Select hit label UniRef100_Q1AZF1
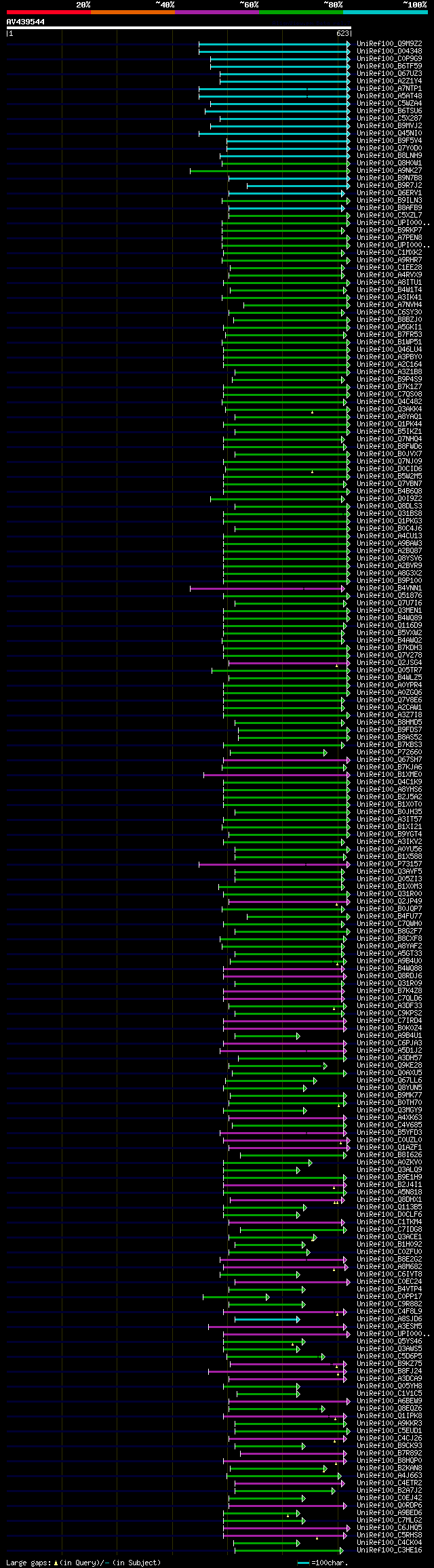434x1568 pixels. (x=389, y=1148)
